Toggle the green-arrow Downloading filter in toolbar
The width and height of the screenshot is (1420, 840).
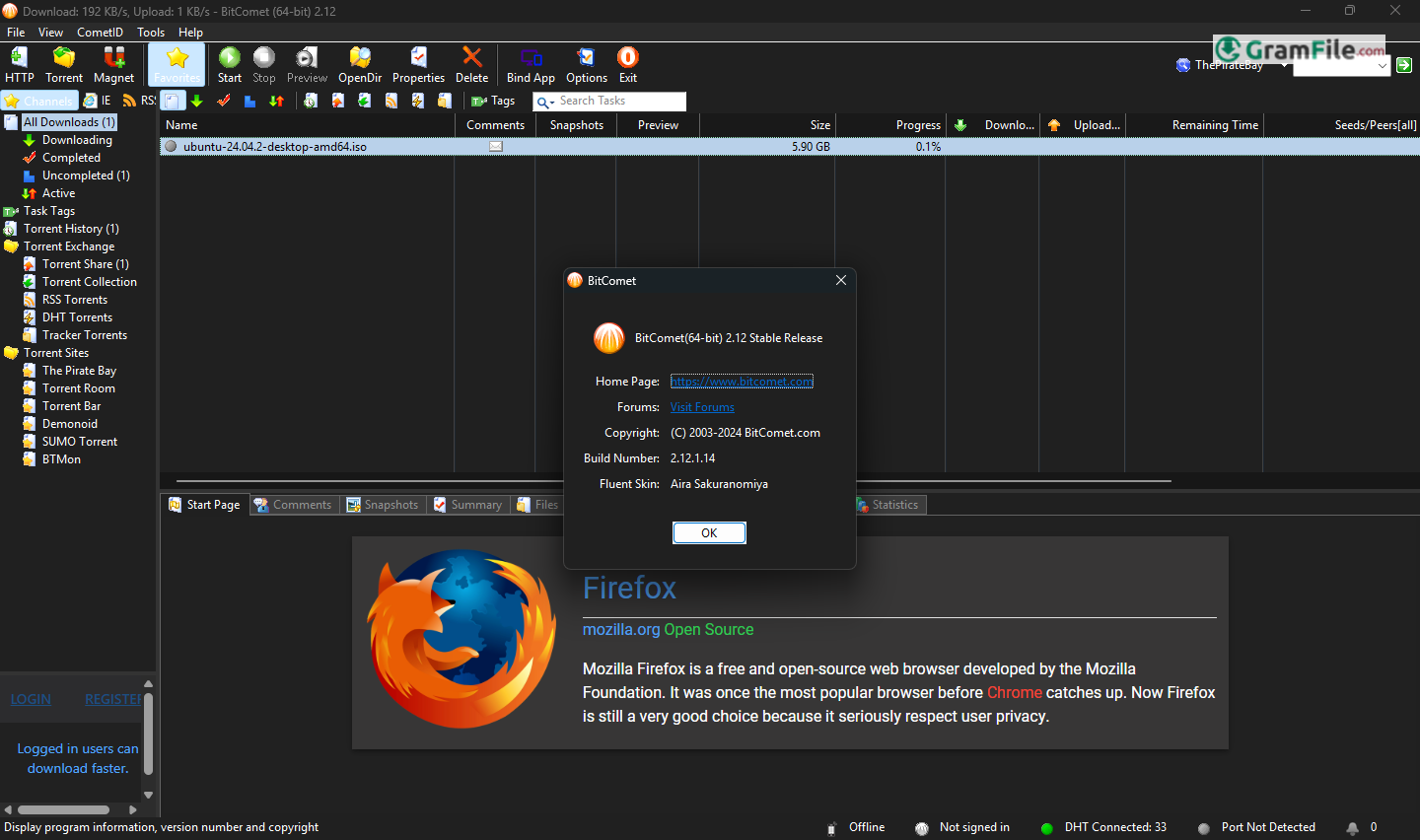(x=197, y=101)
